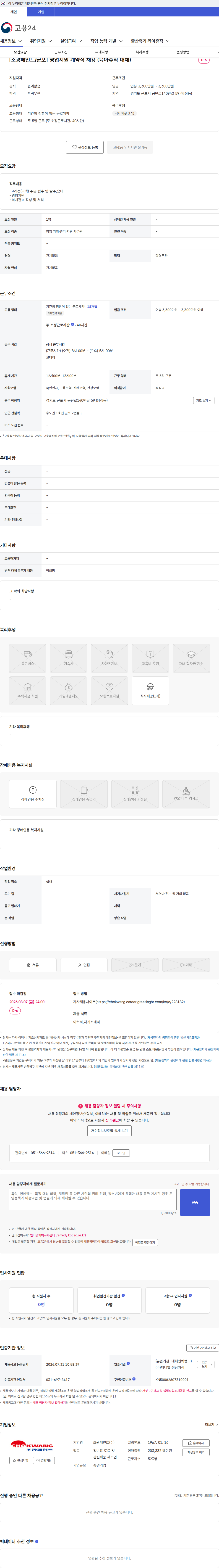Click the 관심기업 star button
This screenshot has width=219, height=1568.
coord(20,1460)
